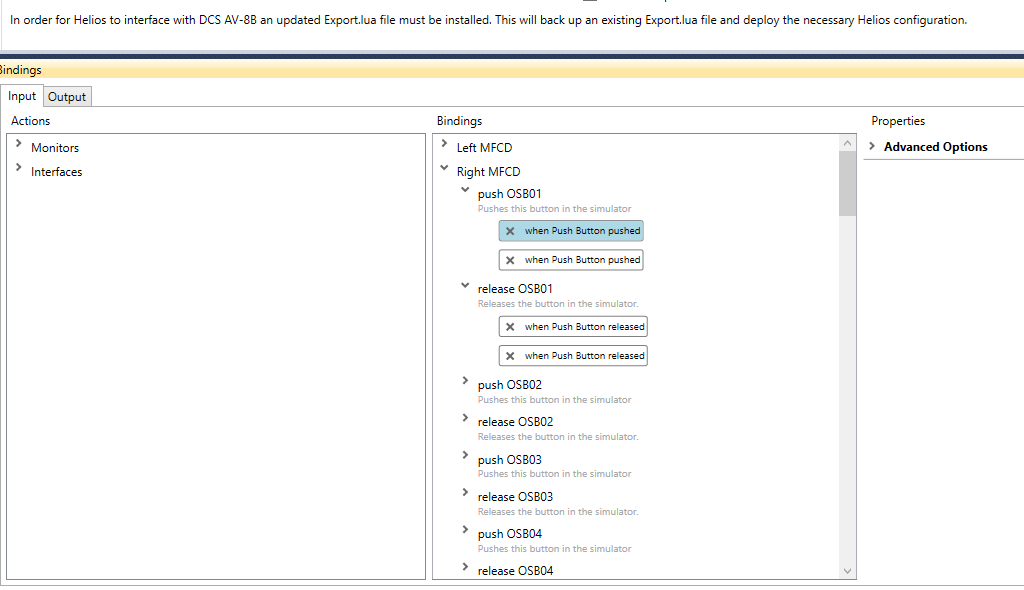Viewport: 1024px width, 590px height.
Task: Select the highlighted 'when Push Button pushed' binding
Action: (x=582, y=231)
